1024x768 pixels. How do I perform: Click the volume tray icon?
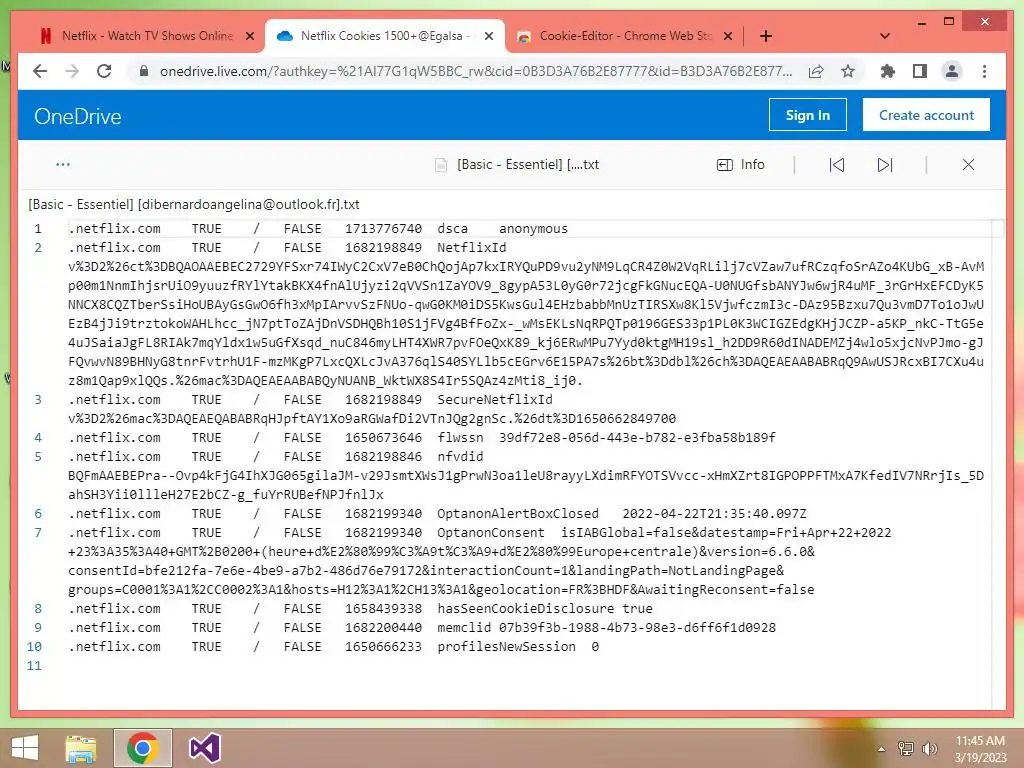pyautogui.click(x=929, y=748)
